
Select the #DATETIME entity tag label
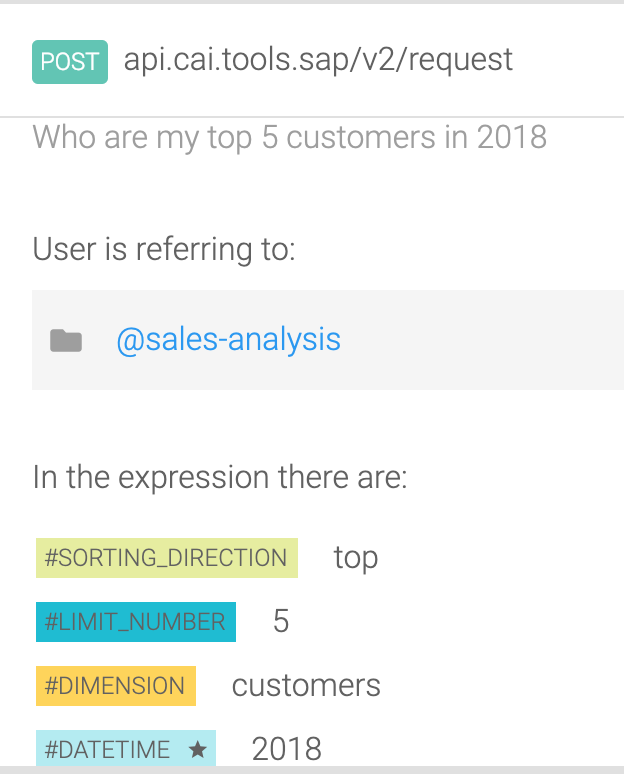109,749
